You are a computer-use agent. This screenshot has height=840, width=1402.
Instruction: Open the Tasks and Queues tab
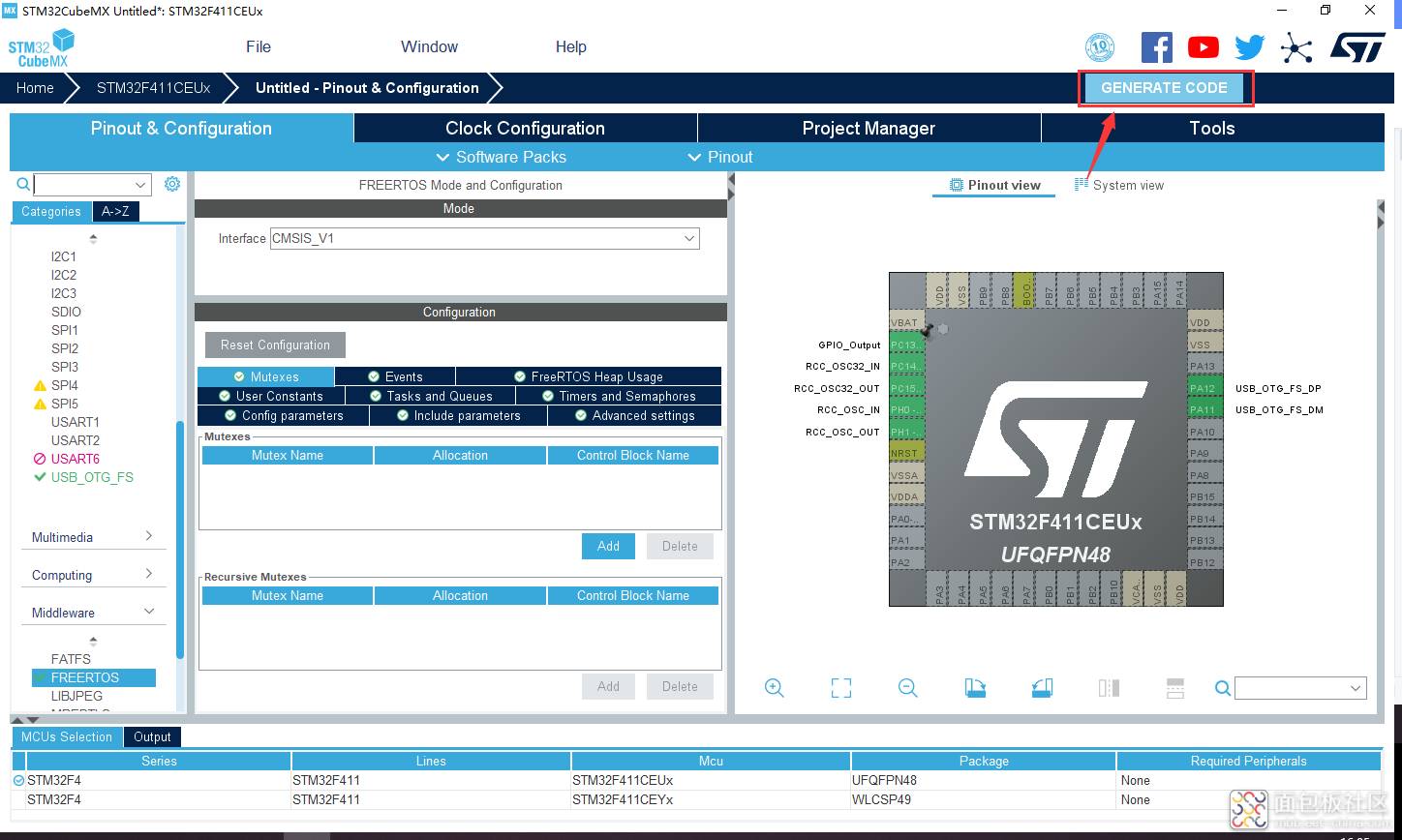coord(430,396)
